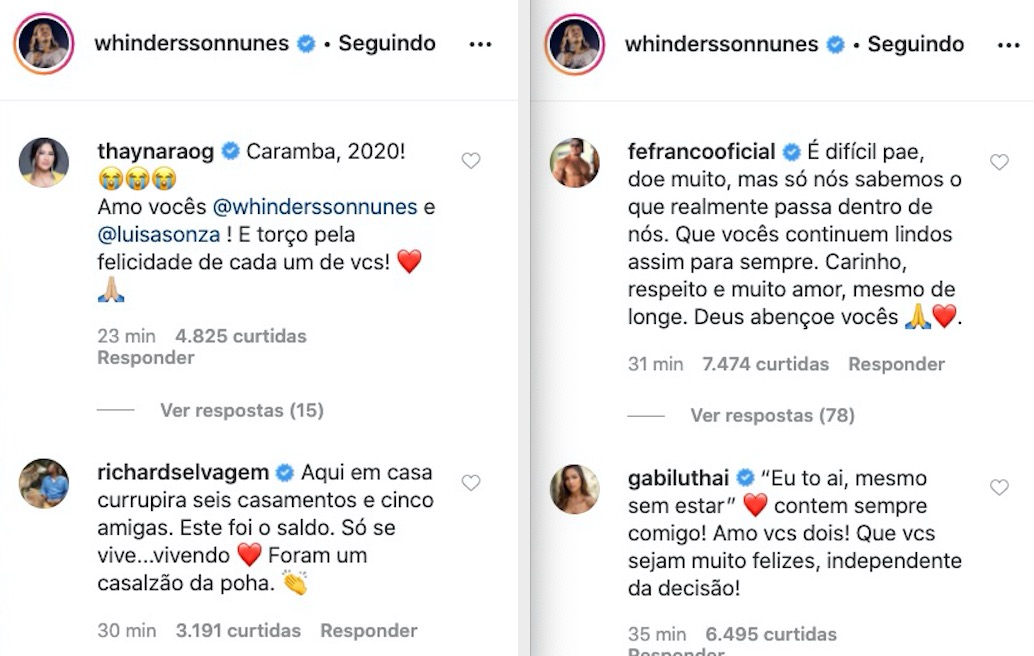The height and width of the screenshot is (656, 1034).
Task: Open whinderssonnunes story avatar on right
Action: tap(575, 45)
